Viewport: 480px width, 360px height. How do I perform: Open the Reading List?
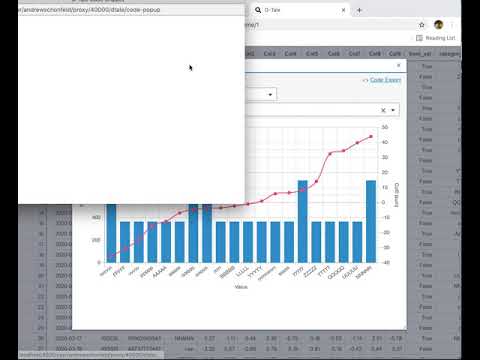click(x=436, y=38)
